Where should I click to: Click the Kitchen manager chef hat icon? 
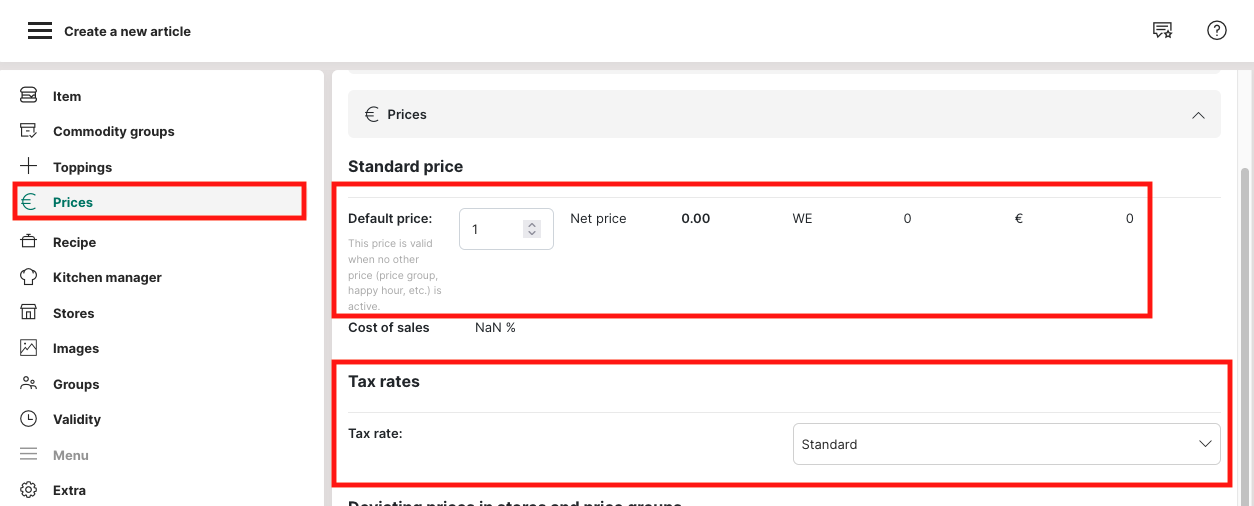click(x=29, y=277)
